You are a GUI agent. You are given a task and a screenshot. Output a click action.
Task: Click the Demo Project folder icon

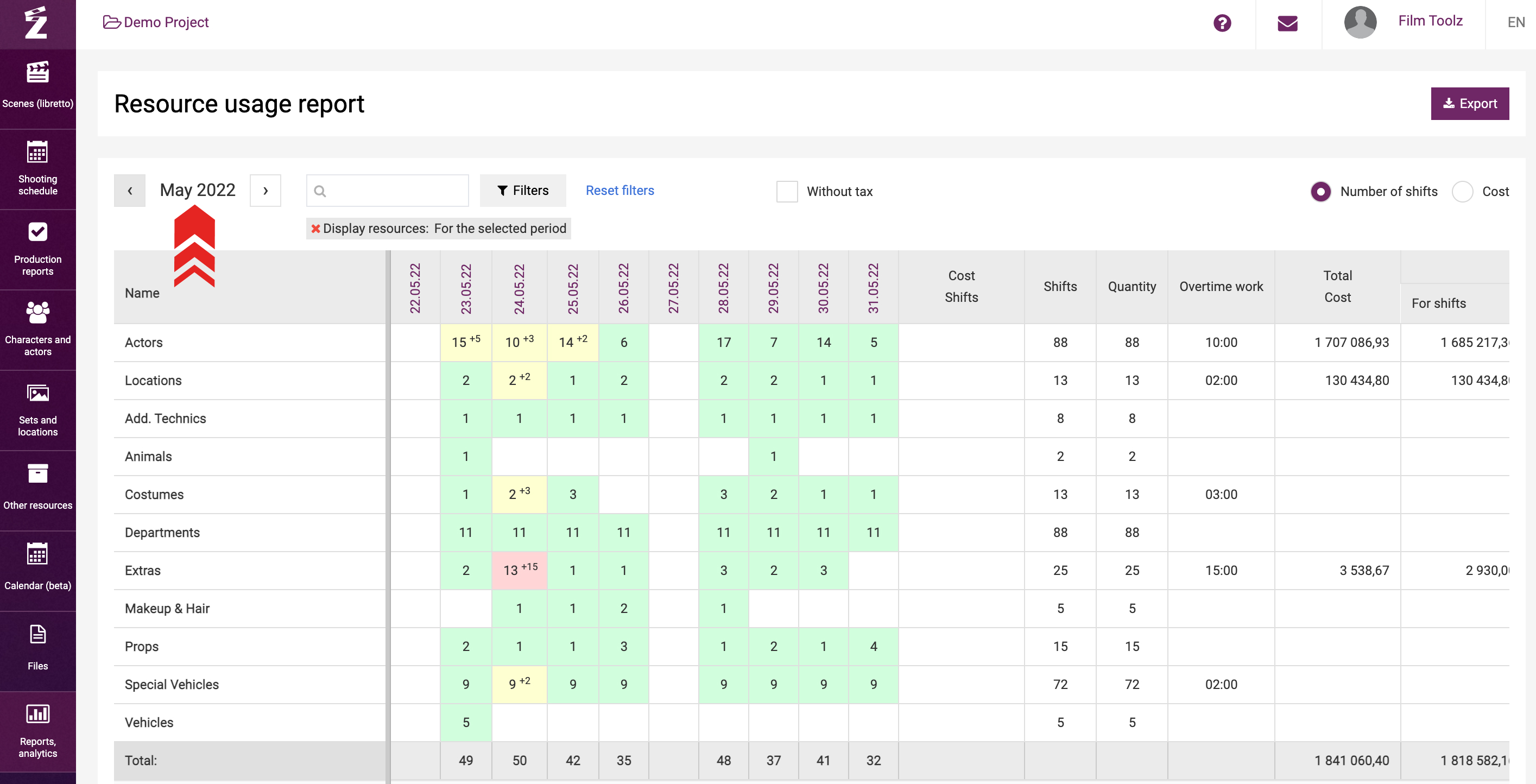pyautogui.click(x=111, y=22)
